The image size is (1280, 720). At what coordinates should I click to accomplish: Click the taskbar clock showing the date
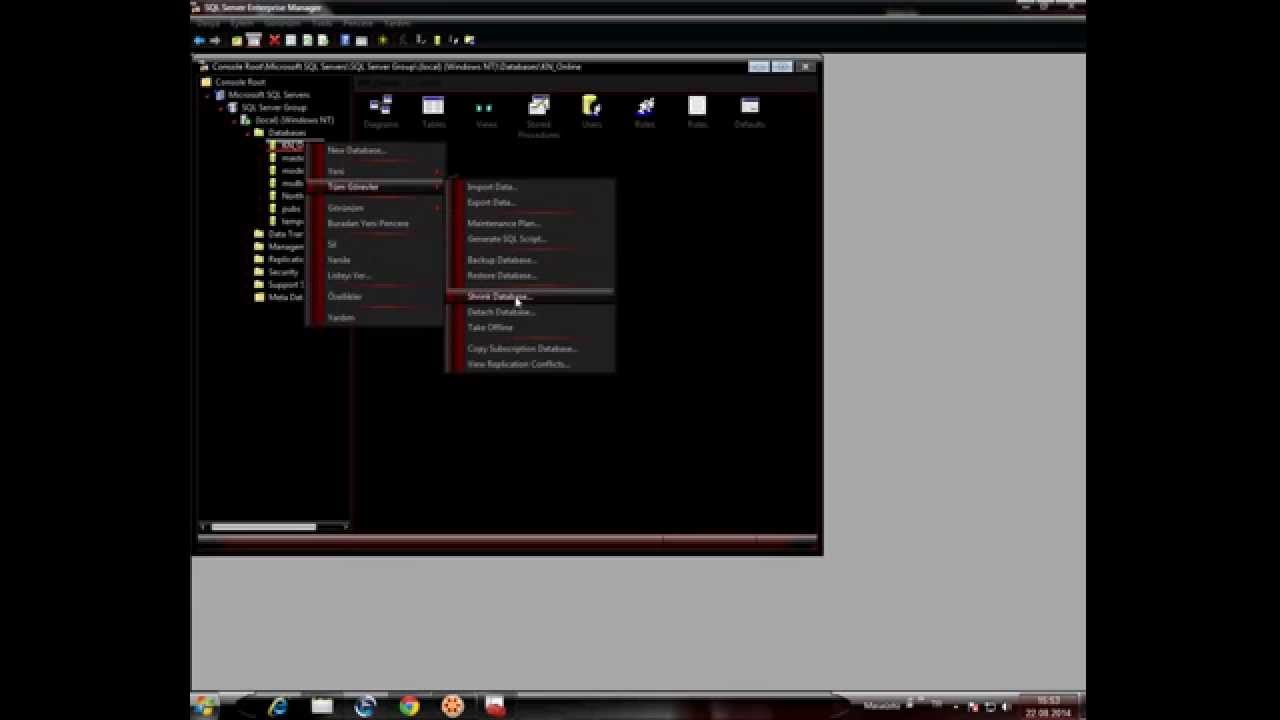[x=1048, y=707]
